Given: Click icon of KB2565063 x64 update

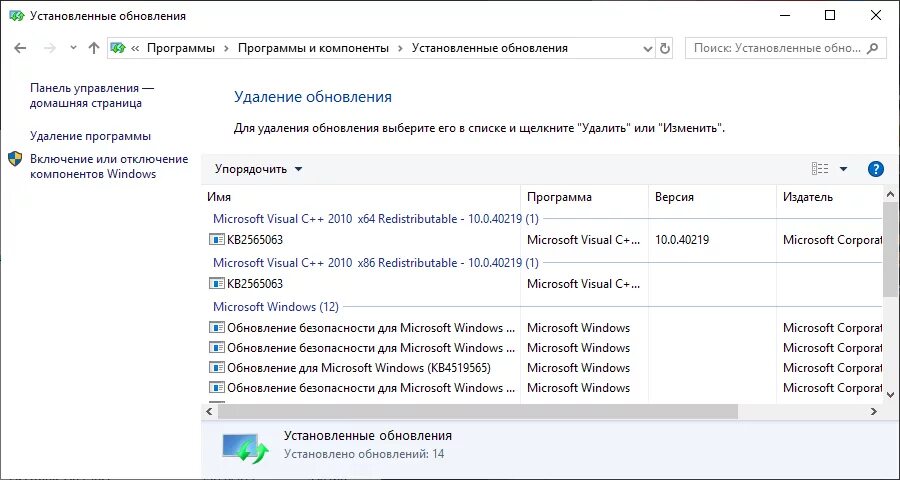Looking at the screenshot, I should point(216,239).
